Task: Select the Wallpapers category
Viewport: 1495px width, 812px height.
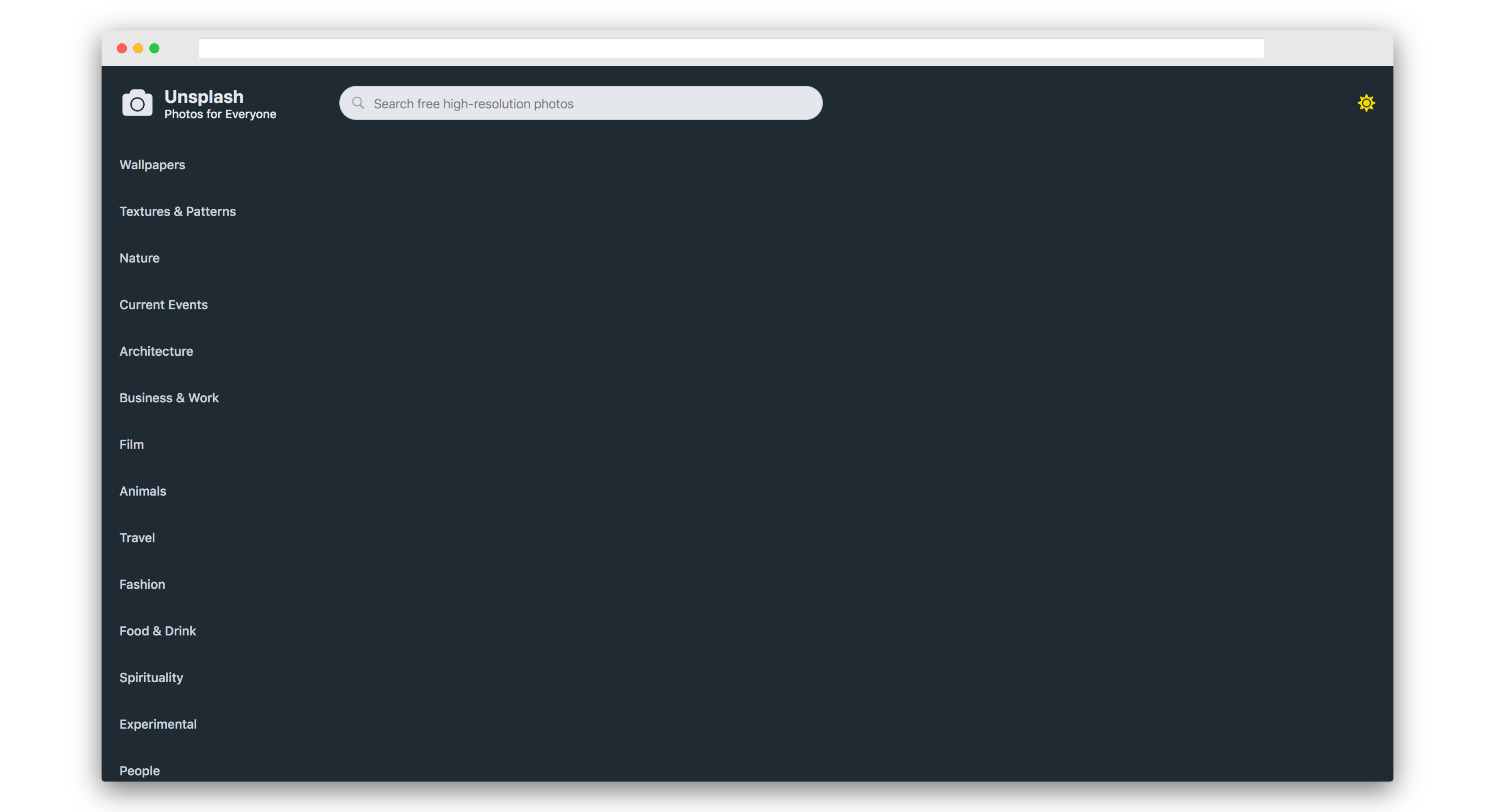Action: [152, 165]
